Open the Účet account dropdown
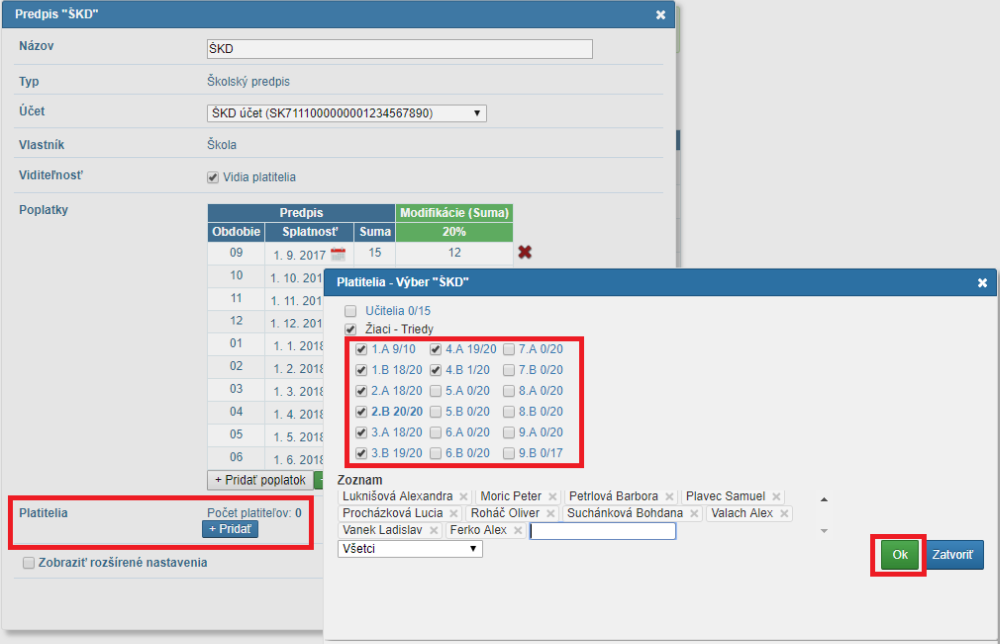 pyautogui.click(x=346, y=113)
